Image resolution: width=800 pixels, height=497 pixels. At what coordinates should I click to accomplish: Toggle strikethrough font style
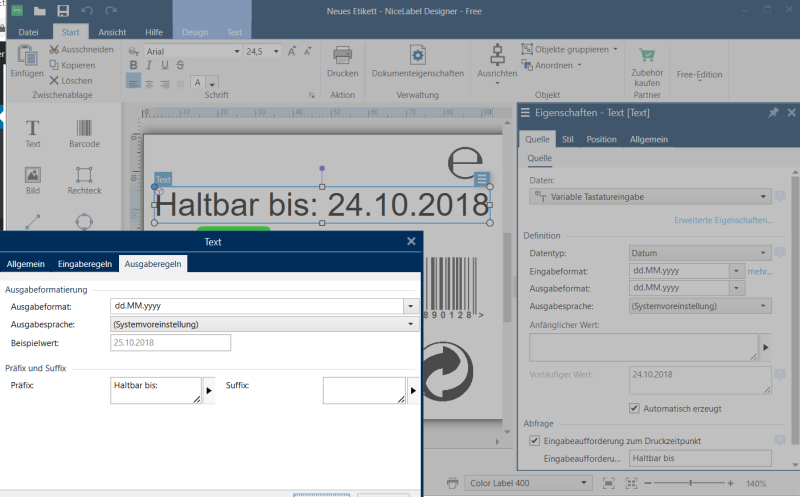coord(180,65)
